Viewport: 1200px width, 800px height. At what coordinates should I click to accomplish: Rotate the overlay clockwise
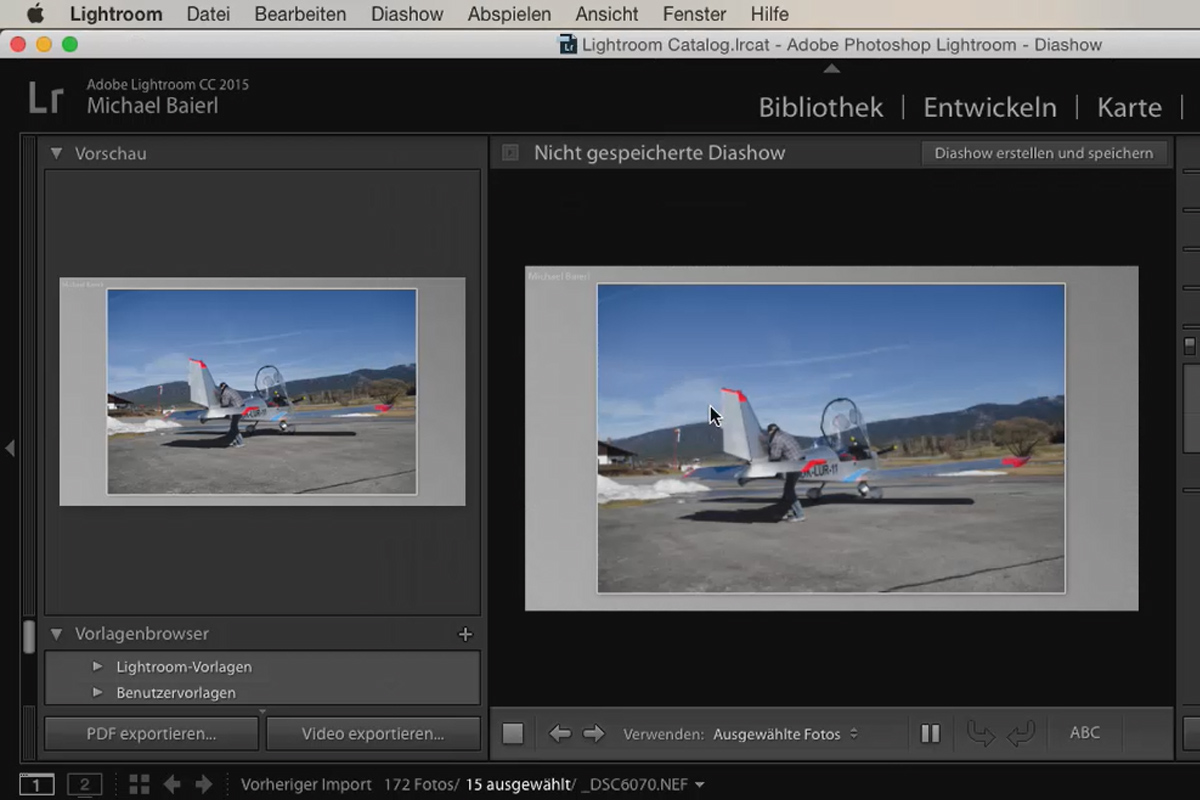click(x=1020, y=734)
